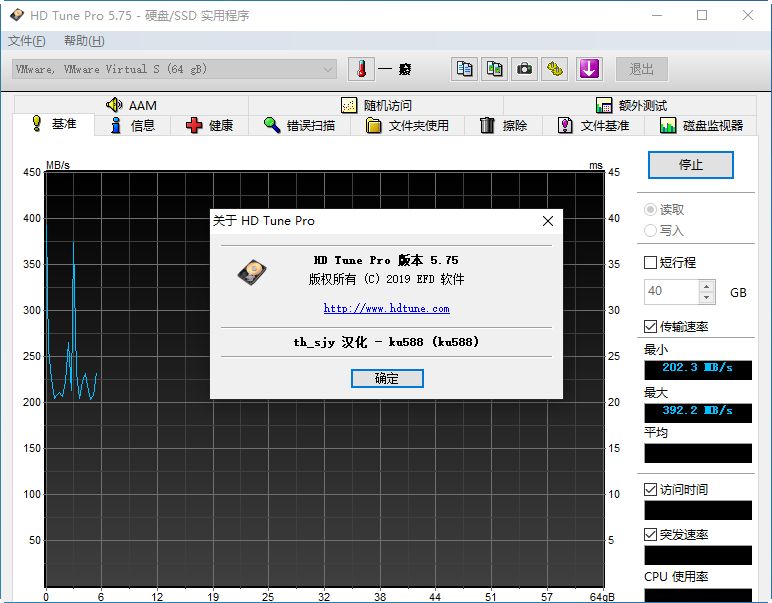Image resolution: width=772 pixels, height=603 pixels.
Task: Click the thermometer temperature icon
Action: click(x=361, y=69)
